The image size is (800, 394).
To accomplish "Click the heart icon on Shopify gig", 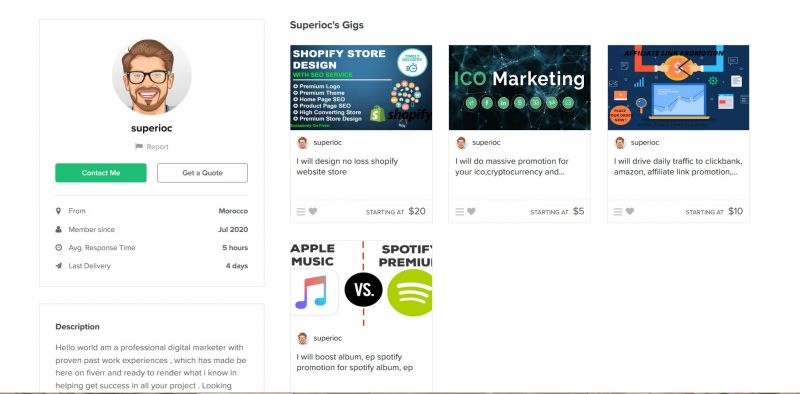I will (x=313, y=211).
